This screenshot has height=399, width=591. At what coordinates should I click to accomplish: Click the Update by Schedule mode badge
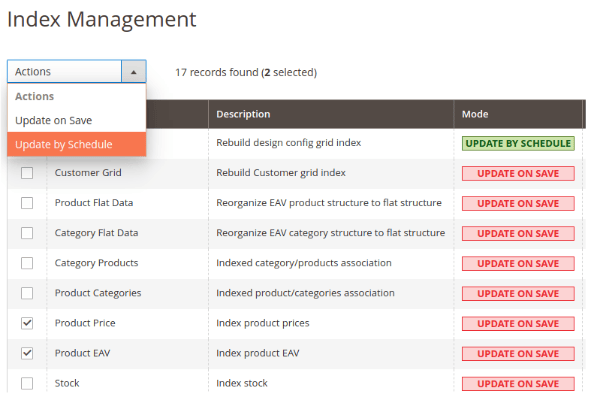click(x=518, y=144)
